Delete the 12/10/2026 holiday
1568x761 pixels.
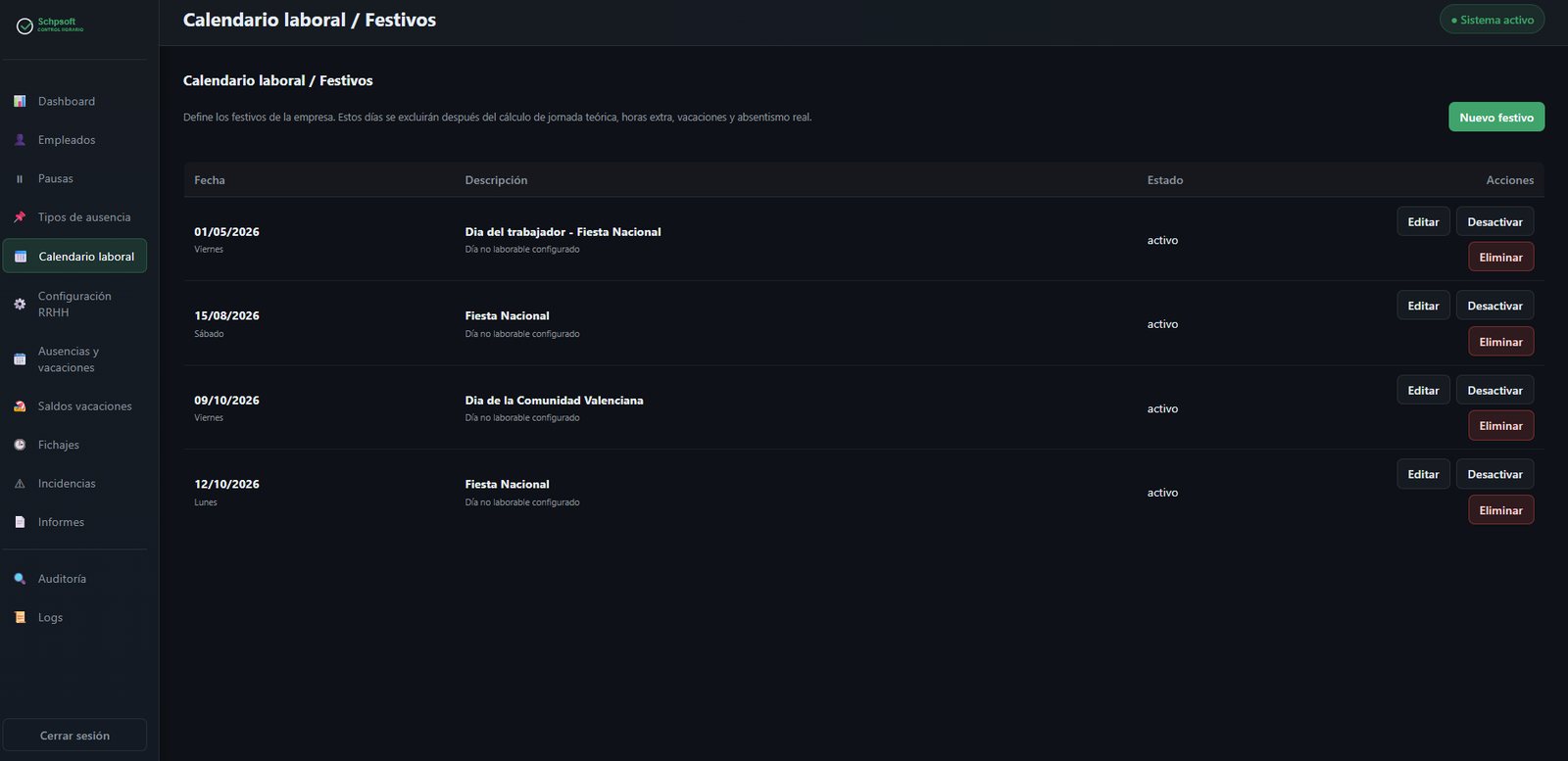click(1500, 510)
